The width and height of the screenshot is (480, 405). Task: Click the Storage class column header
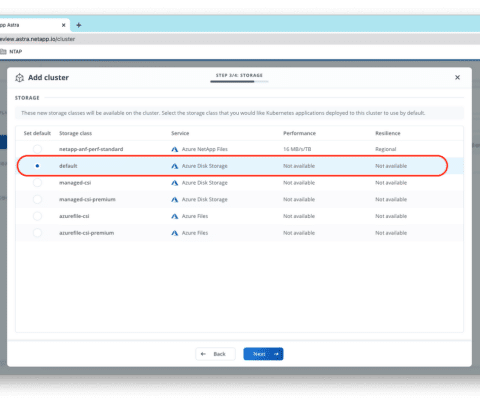pyautogui.click(x=75, y=133)
